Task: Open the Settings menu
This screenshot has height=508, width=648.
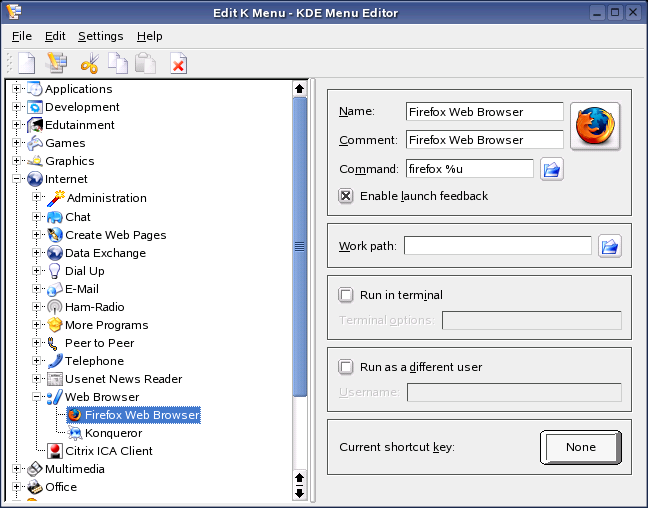Action: tap(101, 36)
